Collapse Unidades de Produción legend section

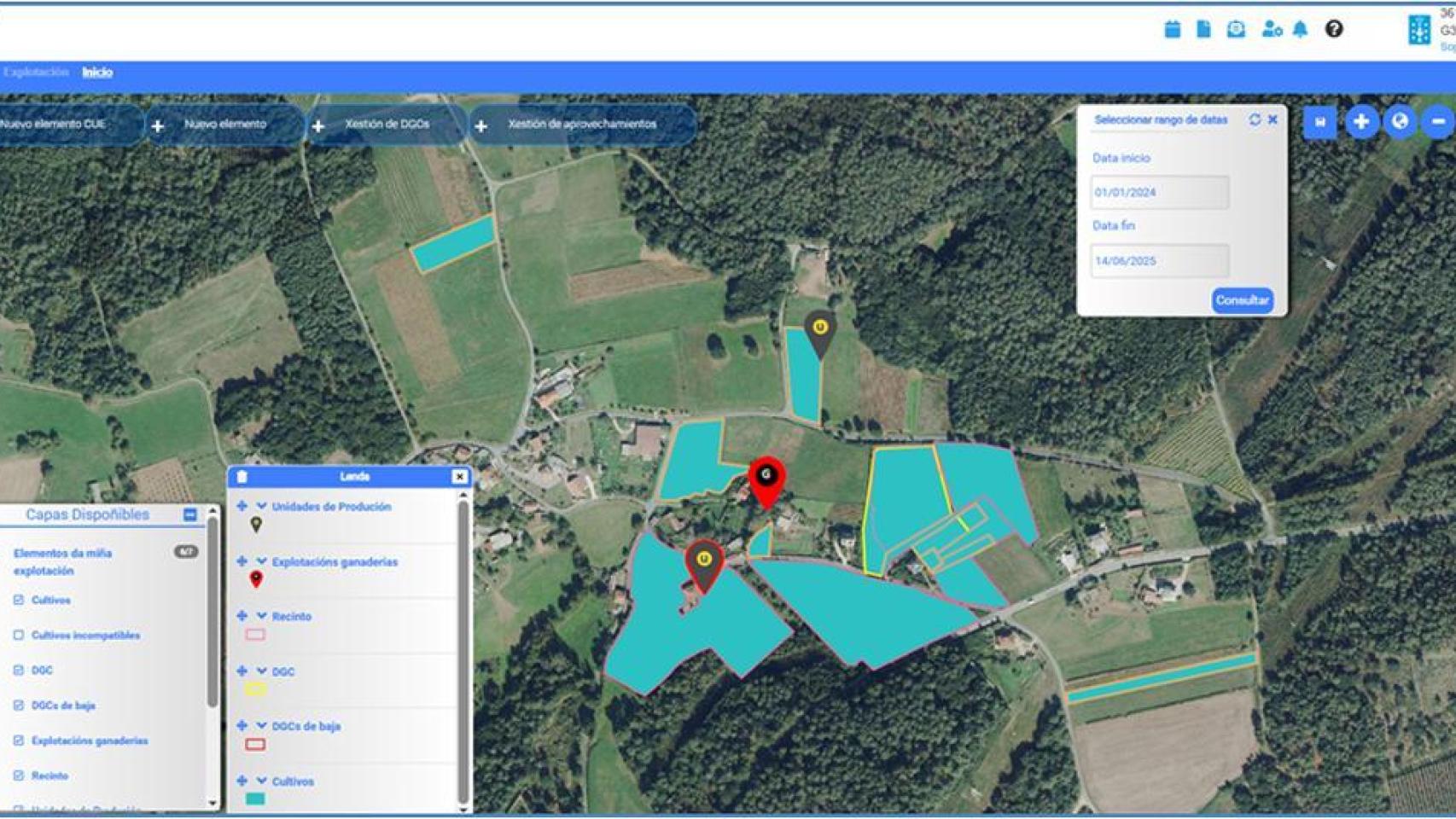pyautogui.click(x=261, y=507)
